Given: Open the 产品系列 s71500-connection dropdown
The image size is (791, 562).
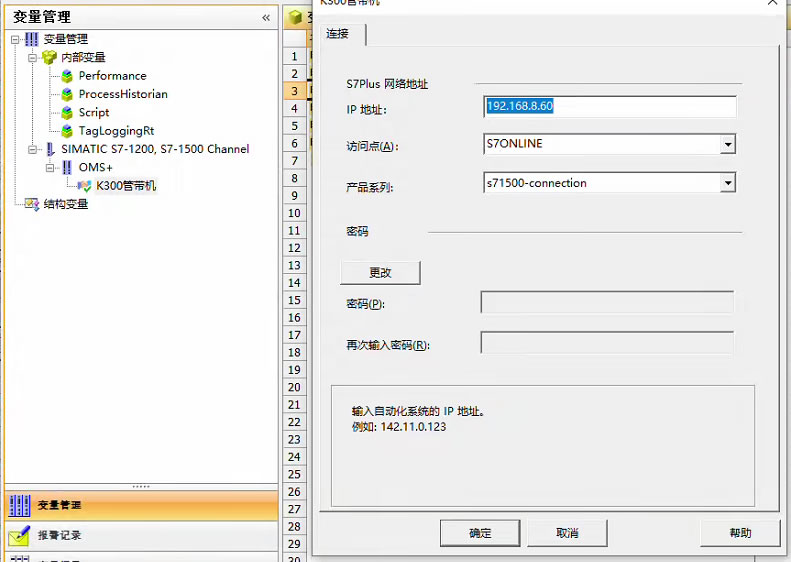Looking at the screenshot, I should tap(727, 183).
